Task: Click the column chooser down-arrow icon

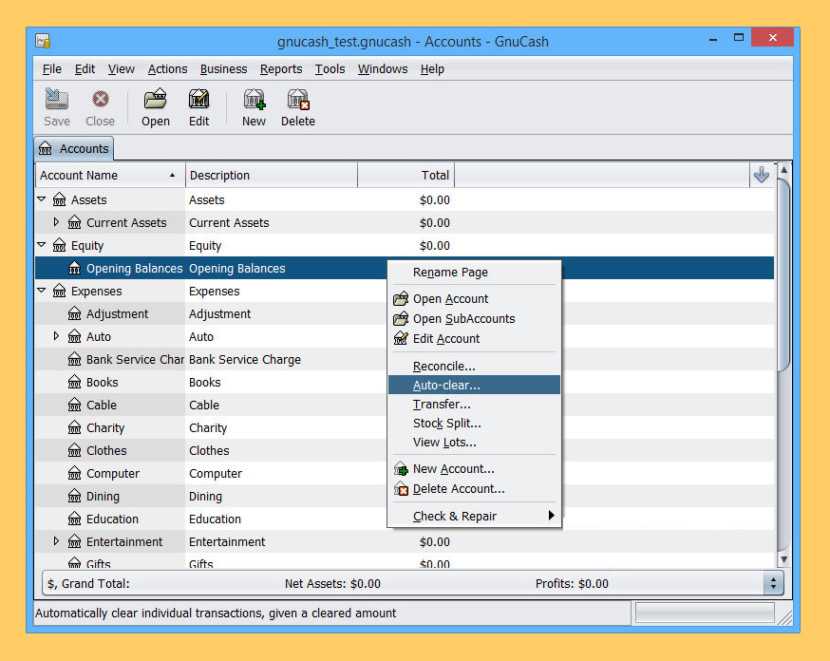Action: tap(761, 175)
